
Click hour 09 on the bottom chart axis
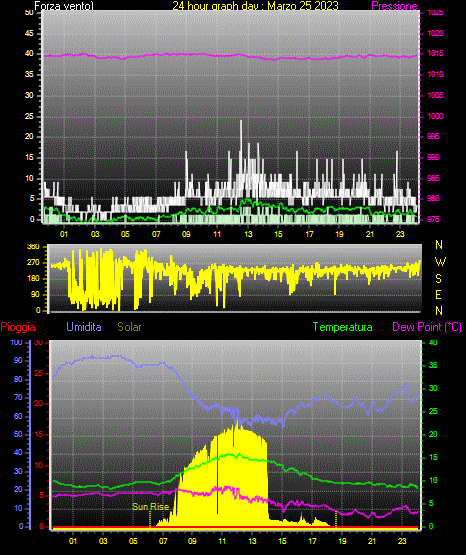[x=192, y=541]
